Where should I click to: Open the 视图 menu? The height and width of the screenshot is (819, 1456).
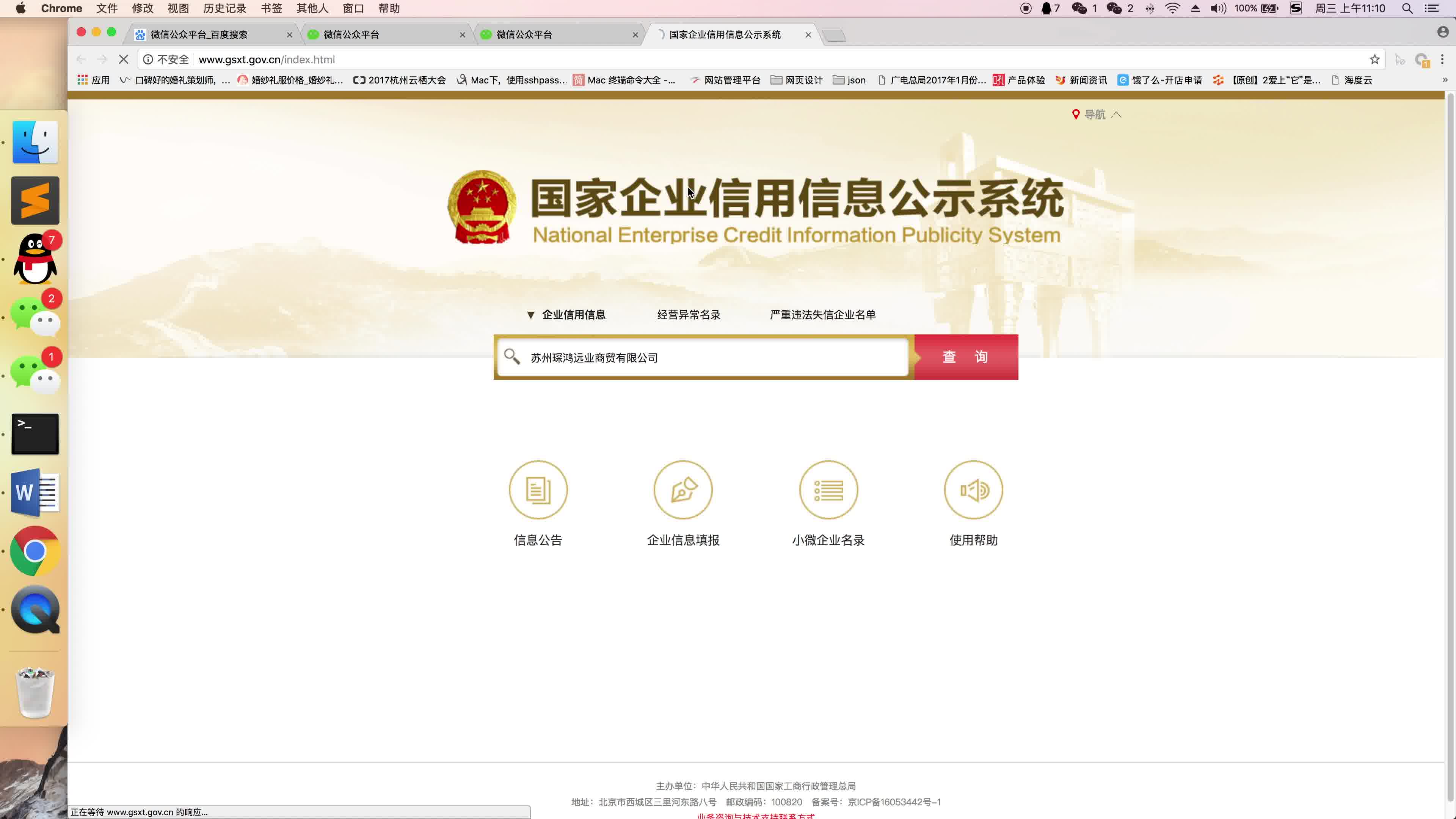(178, 8)
